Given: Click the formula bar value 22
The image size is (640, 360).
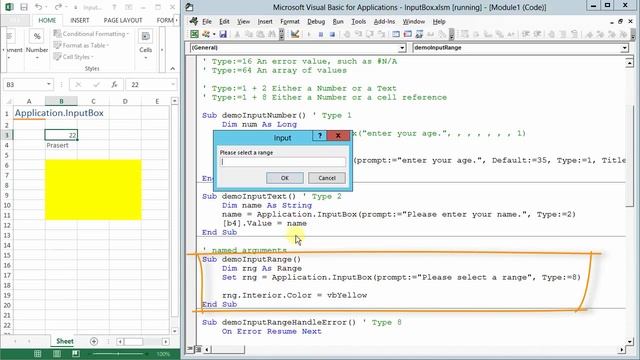Looking at the screenshot, I should tap(135, 84).
